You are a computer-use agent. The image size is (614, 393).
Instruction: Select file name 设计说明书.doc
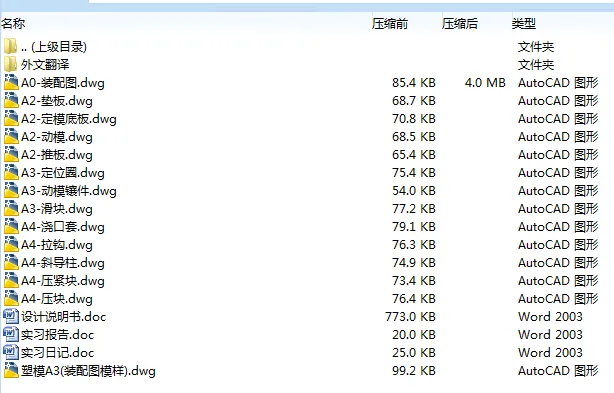point(63,317)
